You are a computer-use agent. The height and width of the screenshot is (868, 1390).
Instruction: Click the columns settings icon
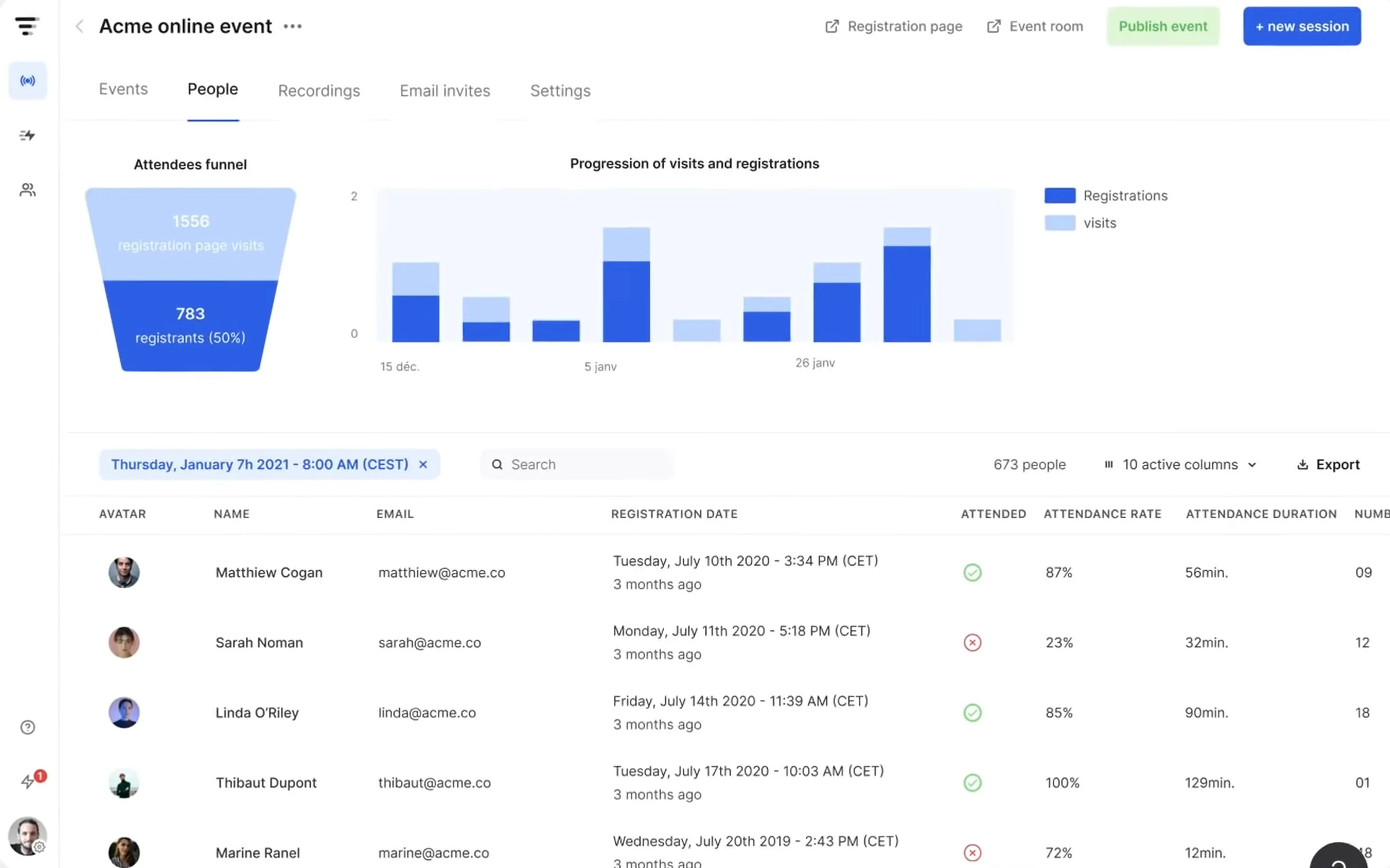coord(1109,464)
